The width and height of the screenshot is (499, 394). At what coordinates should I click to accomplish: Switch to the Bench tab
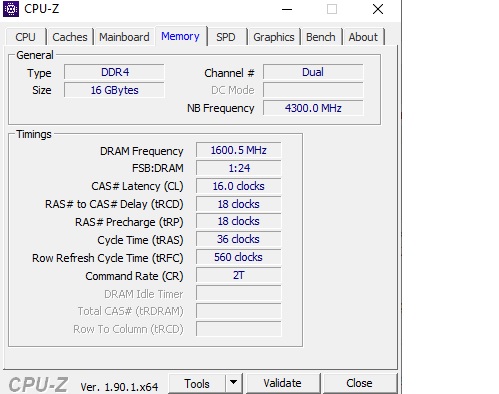pyautogui.click(x=321, y=37)
